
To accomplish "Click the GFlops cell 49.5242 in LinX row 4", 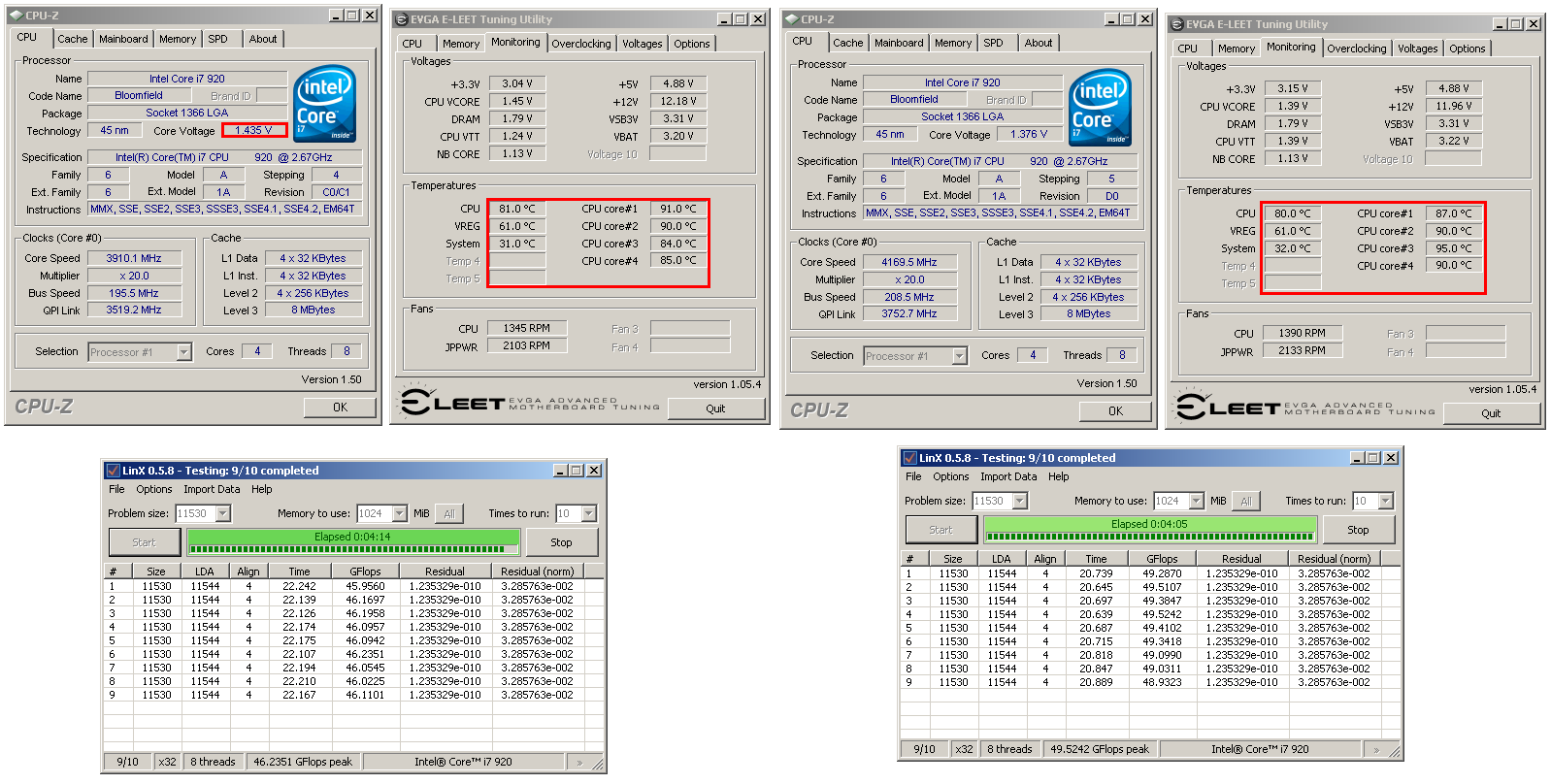I will 1162,614.
